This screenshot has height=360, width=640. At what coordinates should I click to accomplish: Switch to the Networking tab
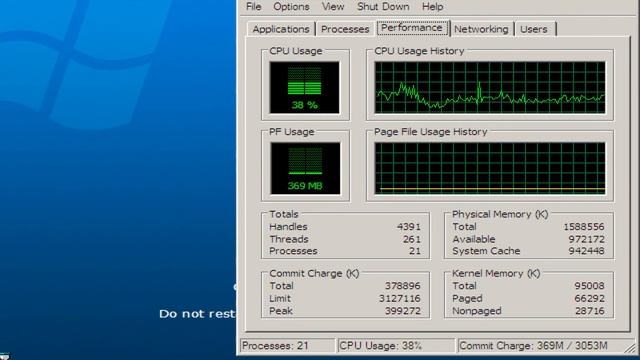click(x=481, y=29)
